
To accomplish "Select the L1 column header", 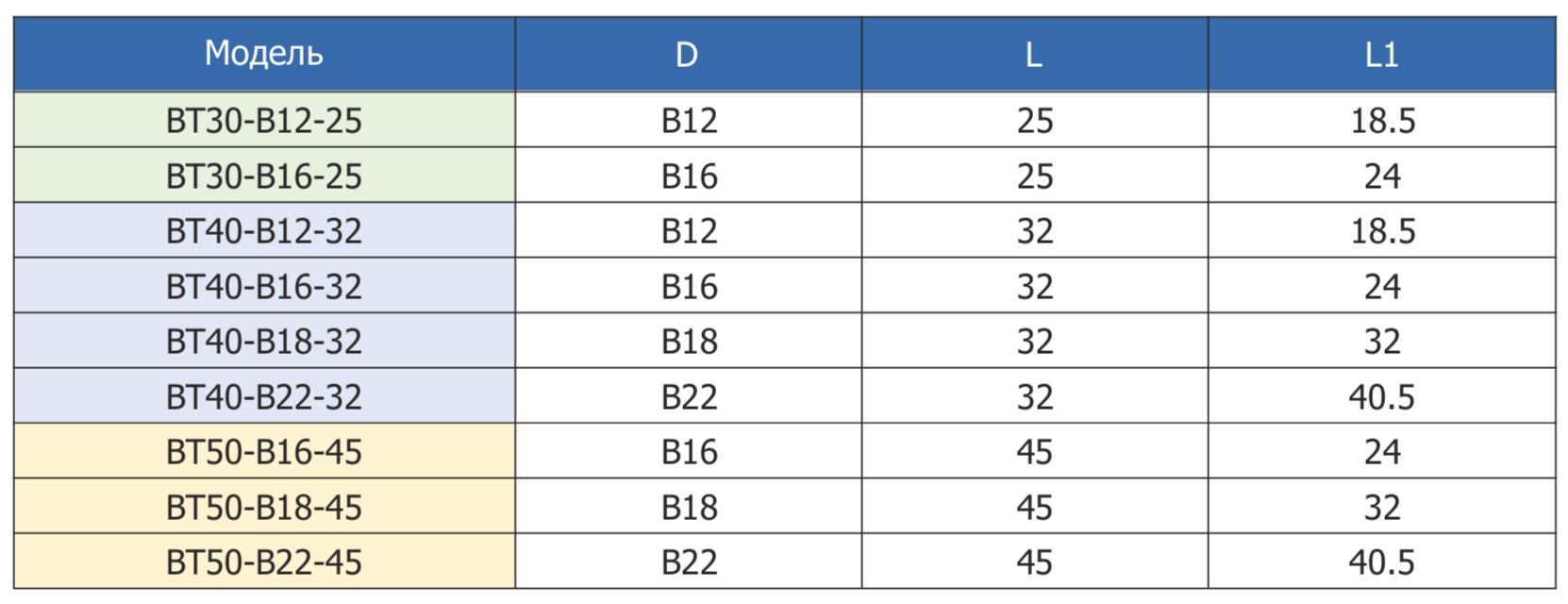I will [1381, 55].
